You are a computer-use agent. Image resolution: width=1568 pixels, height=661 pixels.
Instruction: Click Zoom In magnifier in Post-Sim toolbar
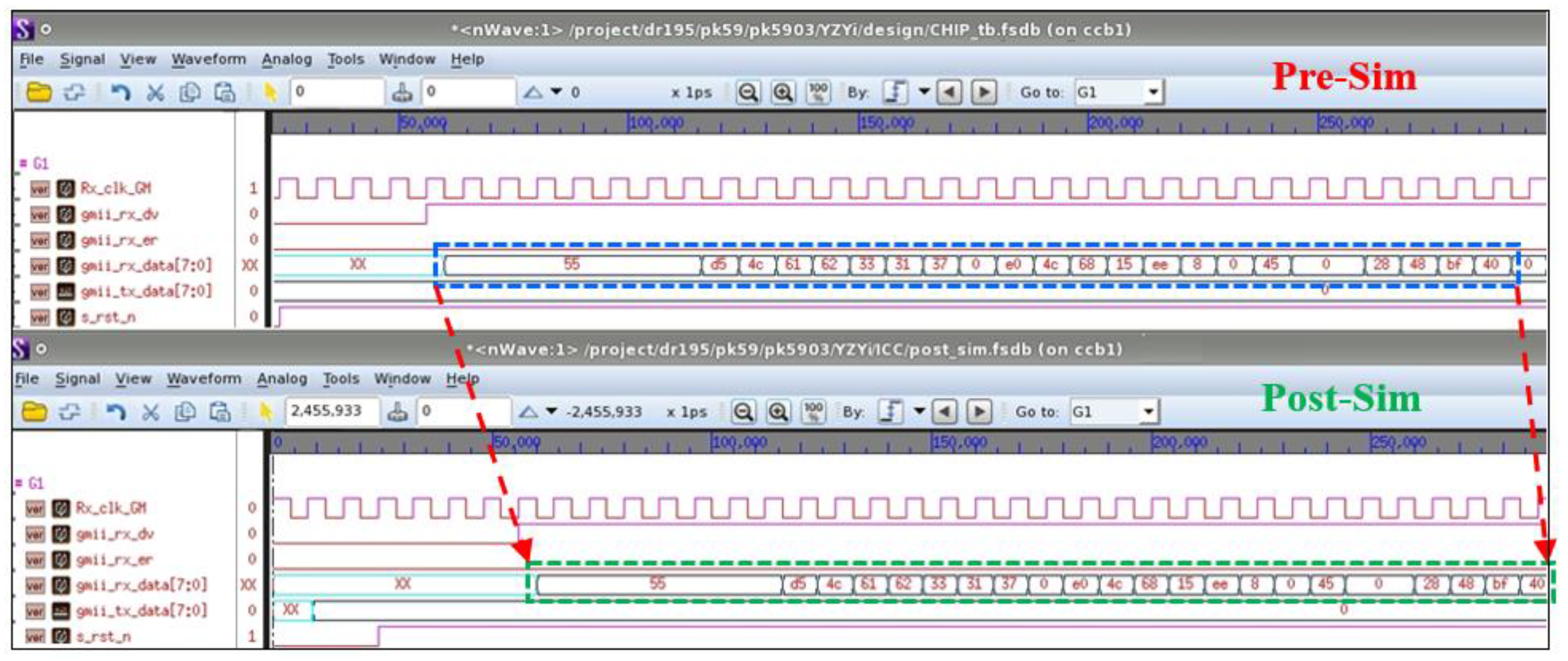point(778,412)
